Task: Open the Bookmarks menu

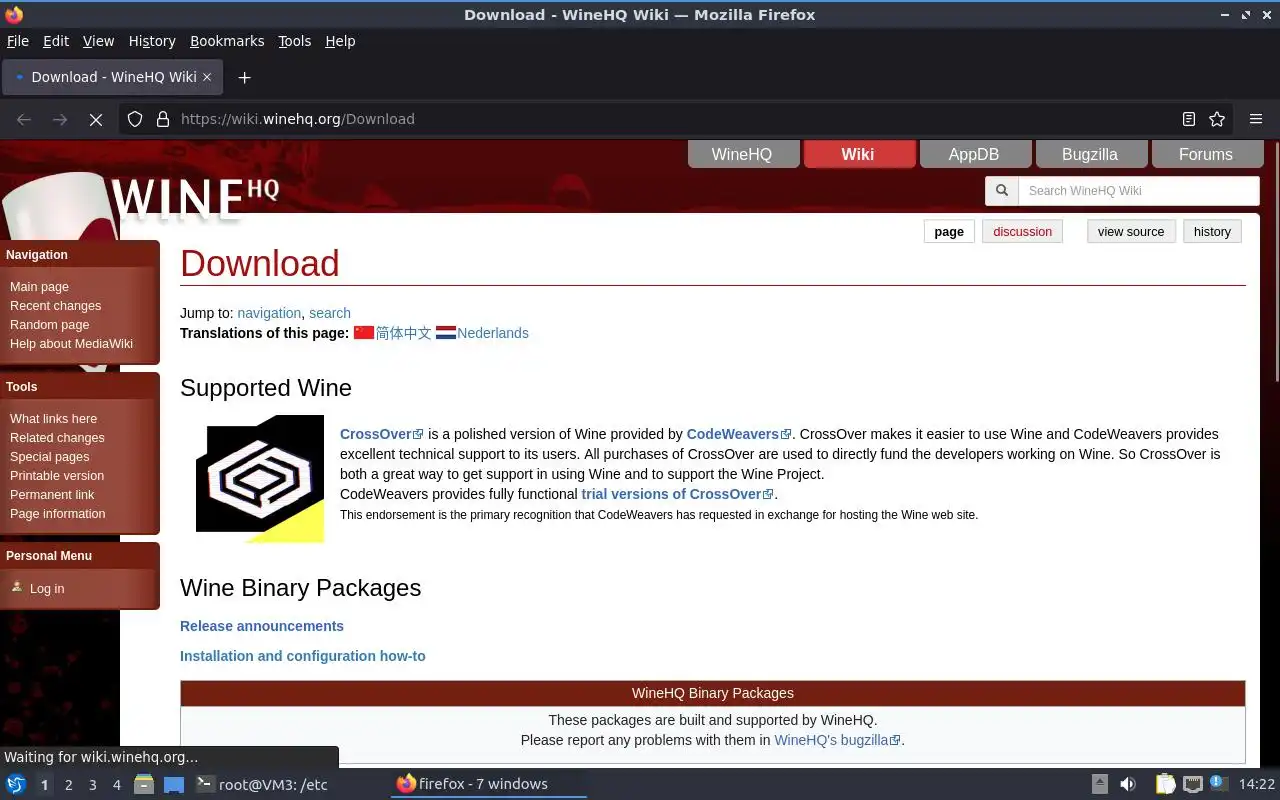Action: coord(227,41)
